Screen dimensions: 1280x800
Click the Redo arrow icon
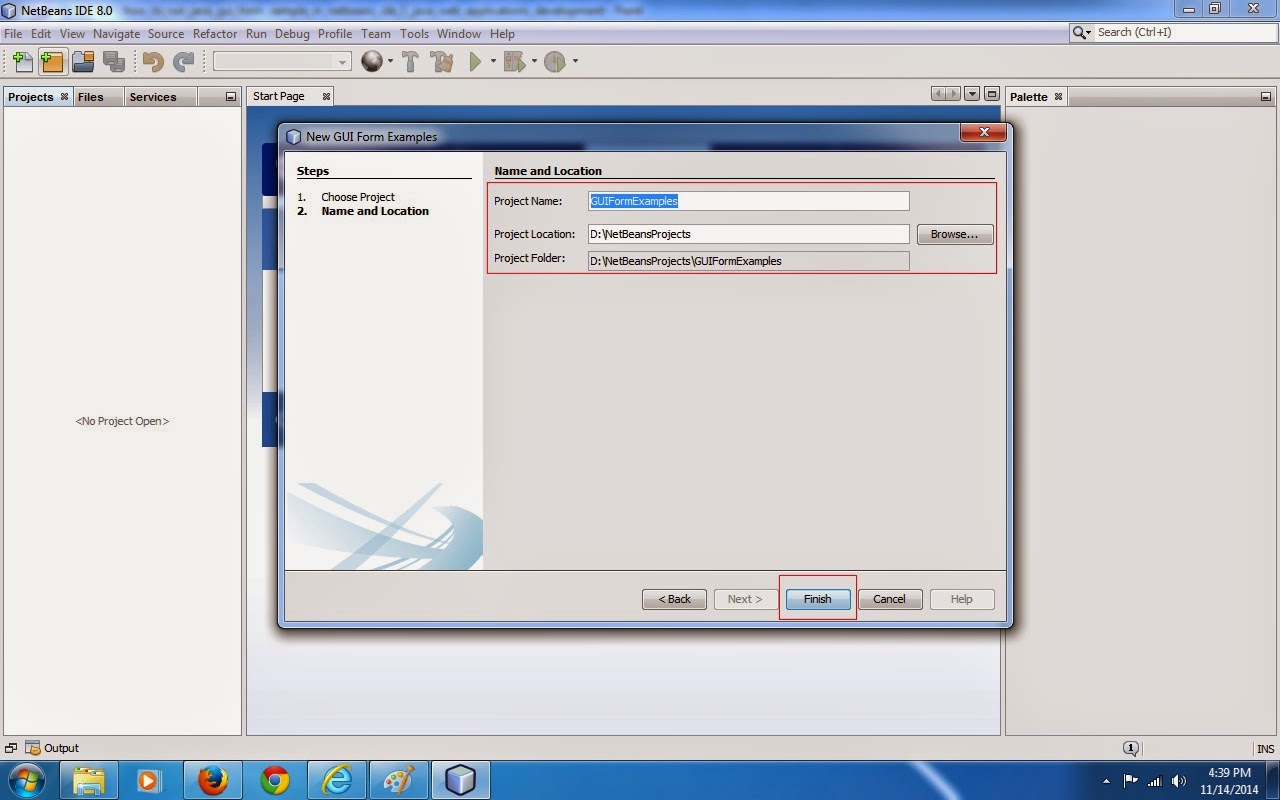pyautogui.click(x=183, y=62)
